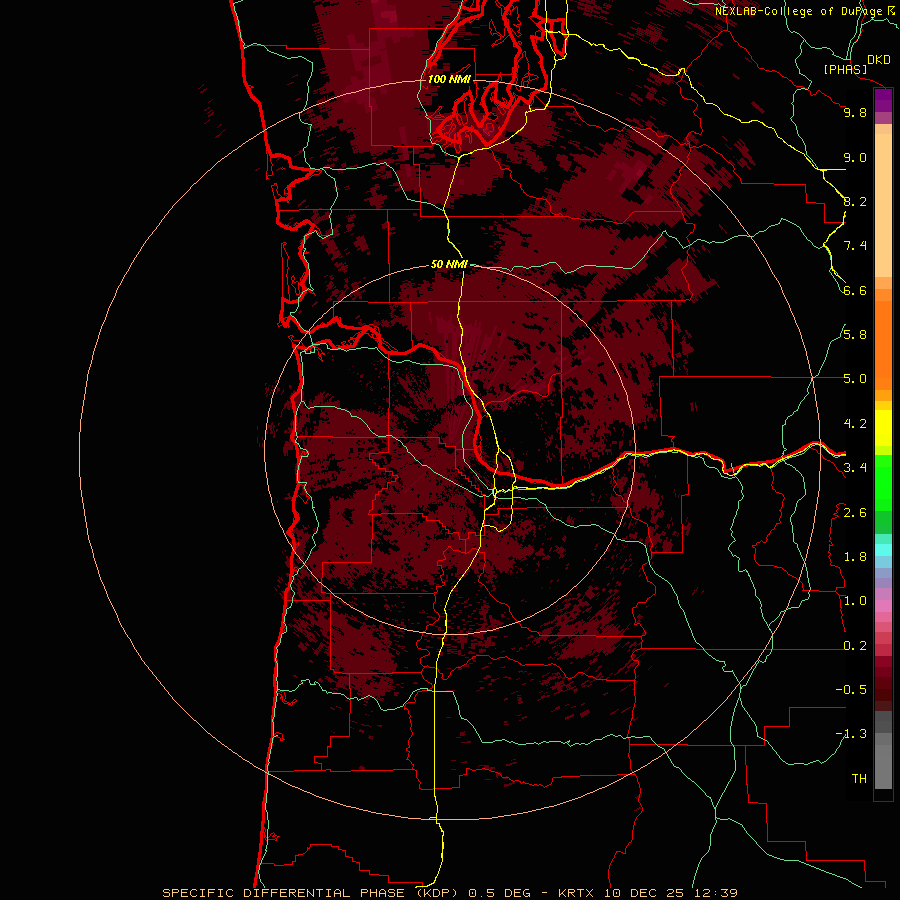Click the dark orange segment of the color bar

(883, 345)
